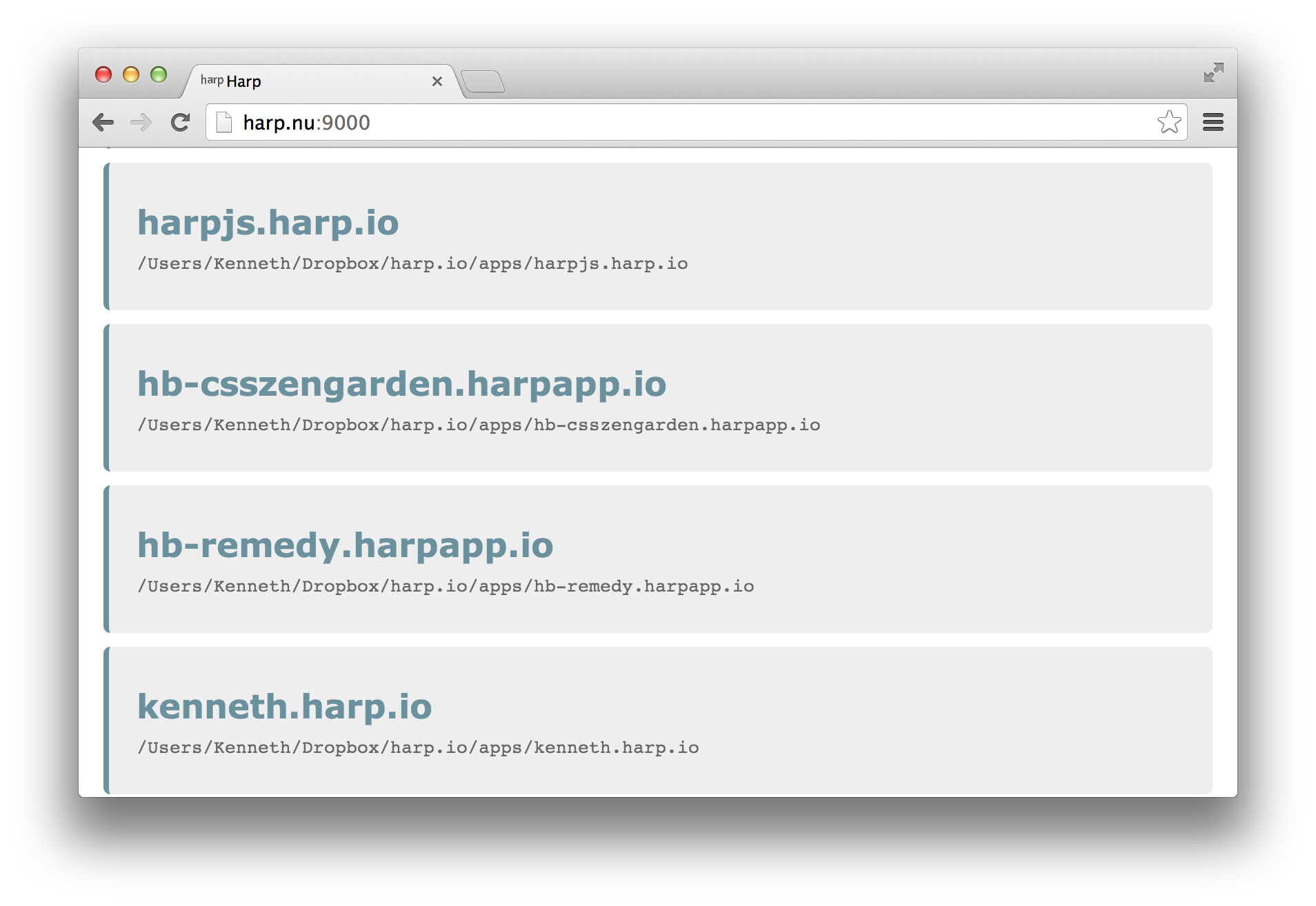Image resolution: width=1316 pixels, height=906 pixels.
Task: Open the Chrome hamburger menu
Action: tap(1213, 122)
